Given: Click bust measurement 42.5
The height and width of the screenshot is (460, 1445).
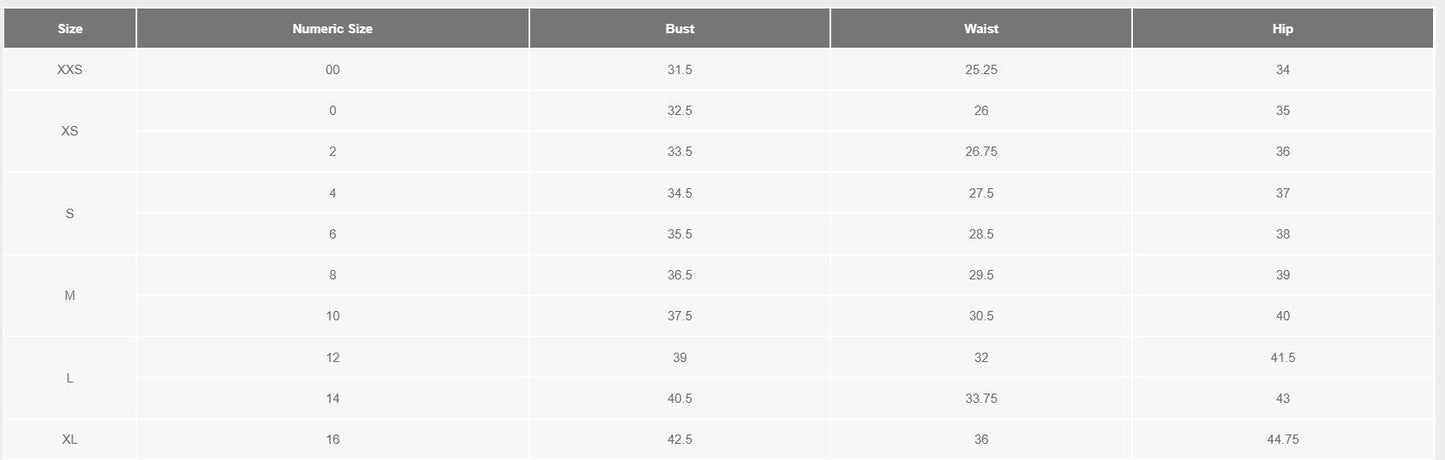Looking at the screenshot, I should point(680,439).
